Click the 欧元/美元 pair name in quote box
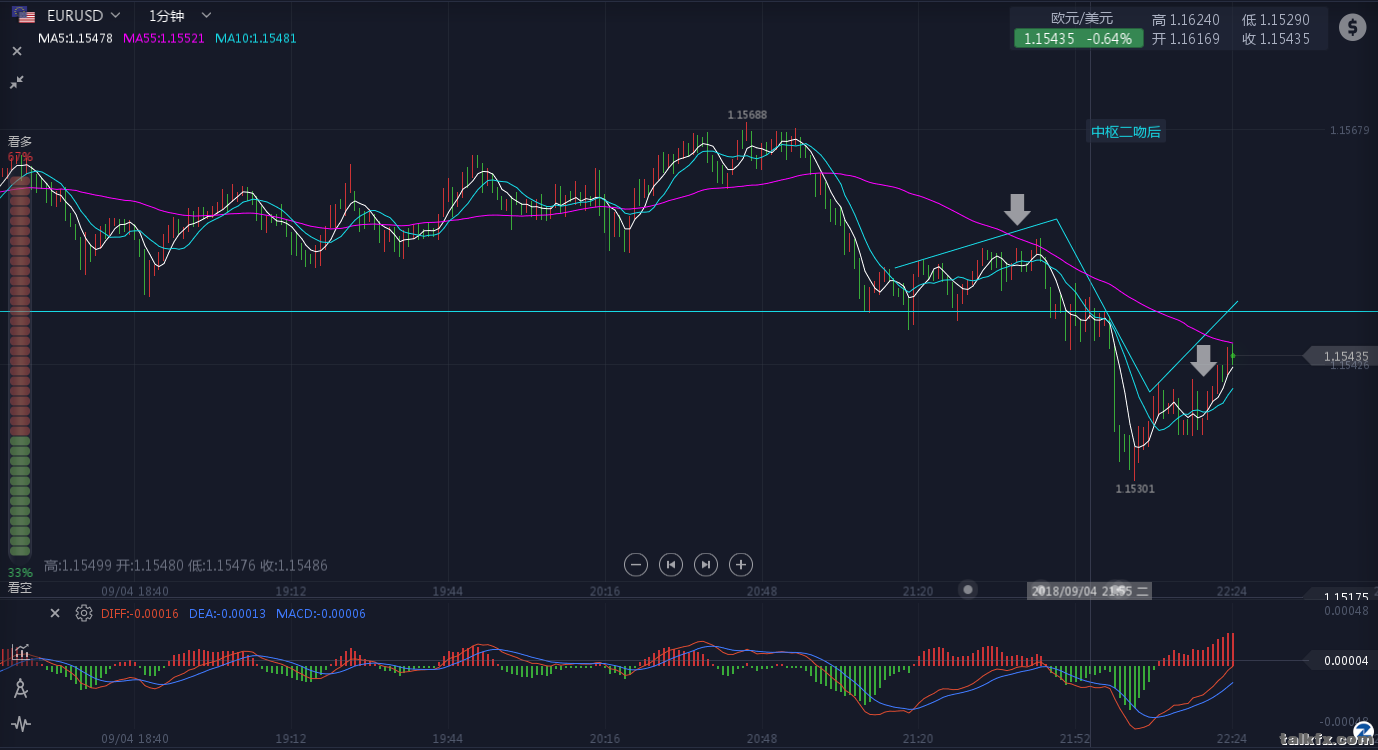The image size is (1378, 750). (1082, 18)
